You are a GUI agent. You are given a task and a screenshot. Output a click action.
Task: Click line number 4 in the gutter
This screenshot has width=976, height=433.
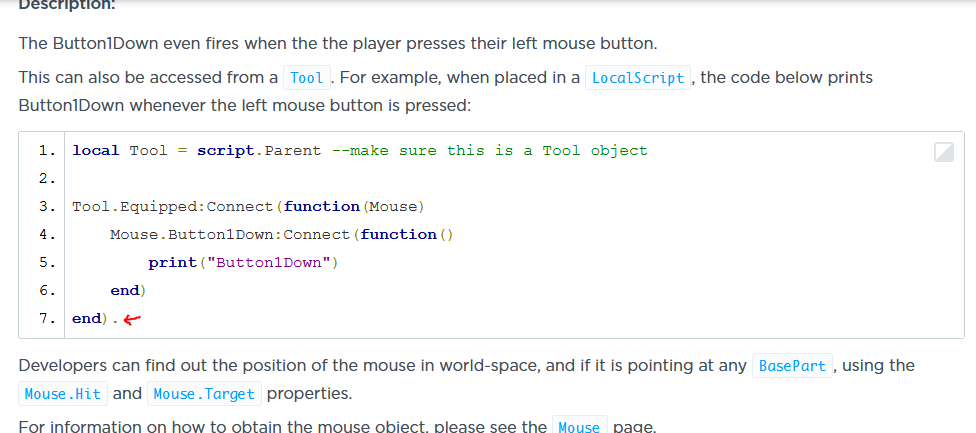(46, 235)
